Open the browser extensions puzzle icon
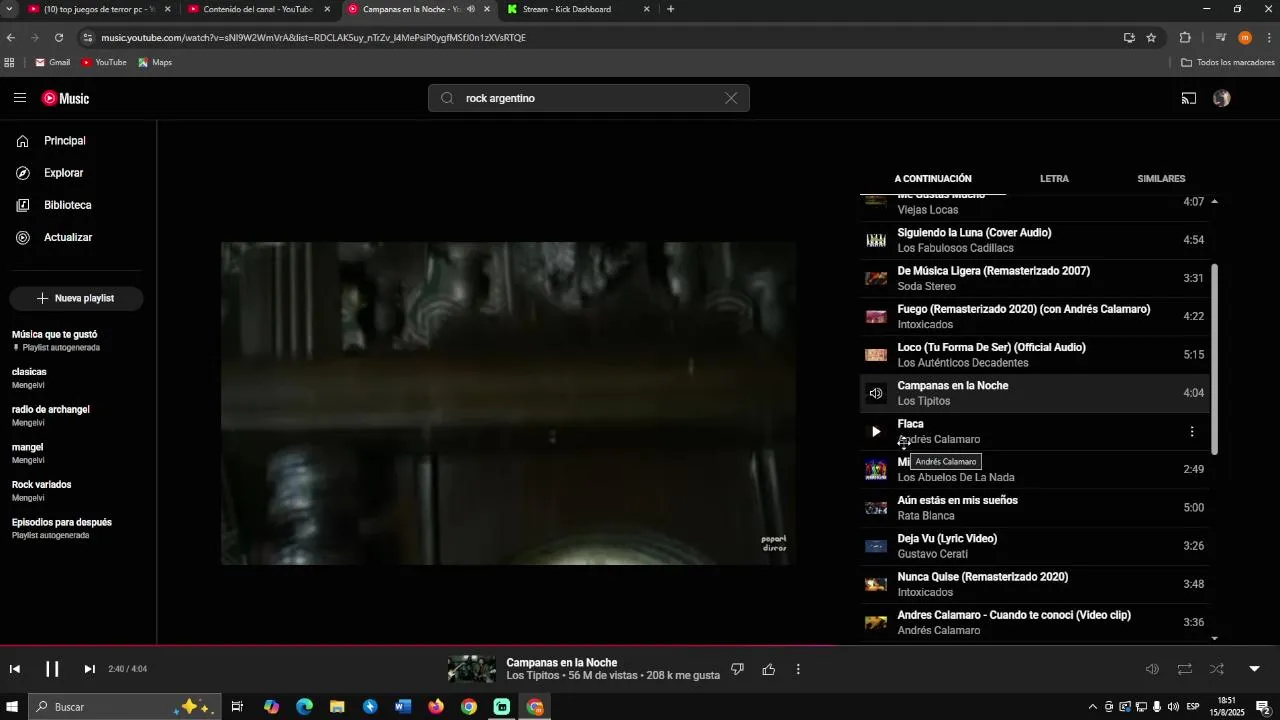1280x720 pixels. point(1185,37)
